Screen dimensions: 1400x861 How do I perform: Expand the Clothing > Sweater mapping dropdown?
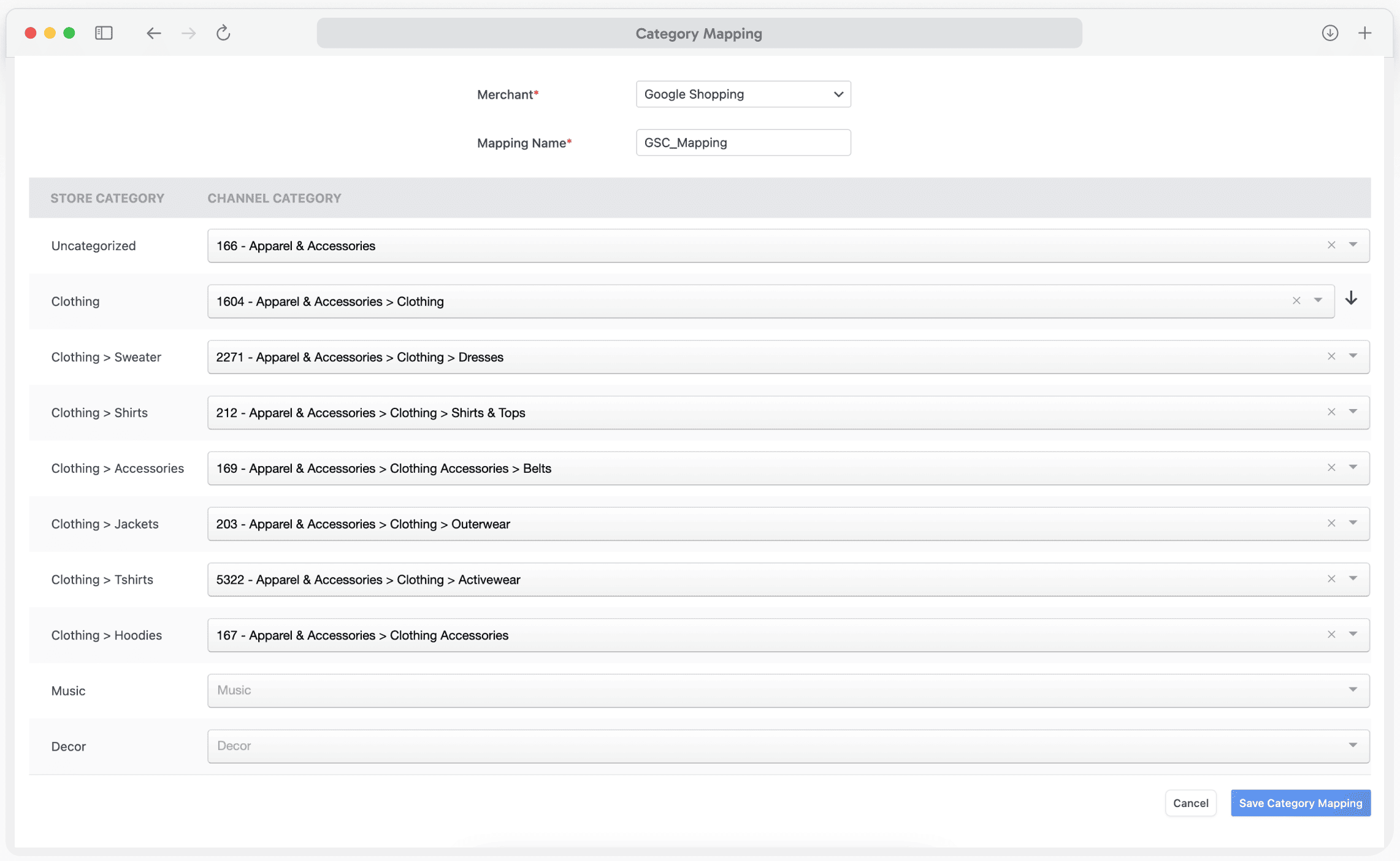[1353, 356]
